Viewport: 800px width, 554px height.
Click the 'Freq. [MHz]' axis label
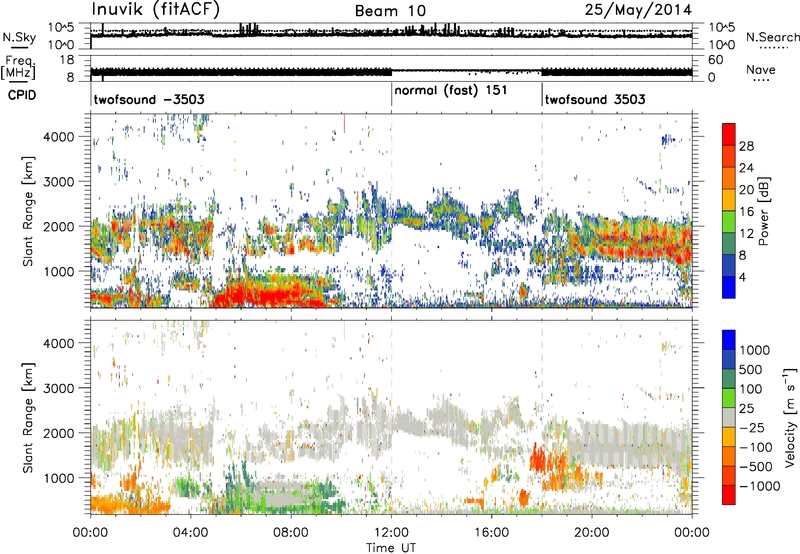click(18, 68)
